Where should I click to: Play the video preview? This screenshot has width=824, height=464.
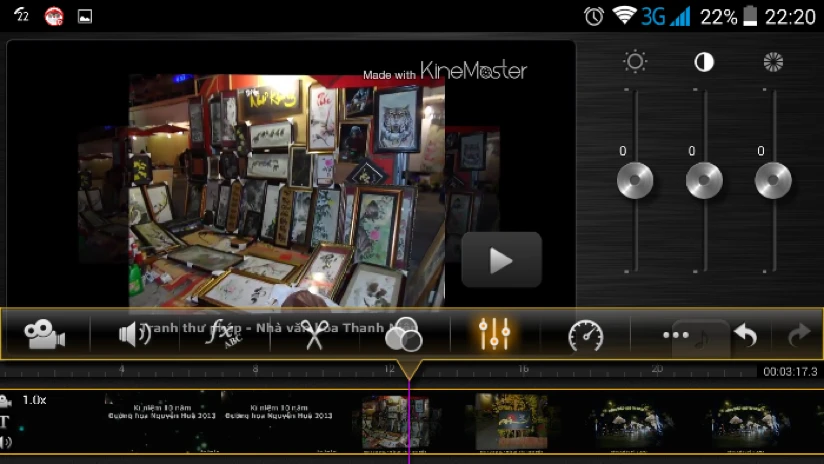(x=501, y=260)
